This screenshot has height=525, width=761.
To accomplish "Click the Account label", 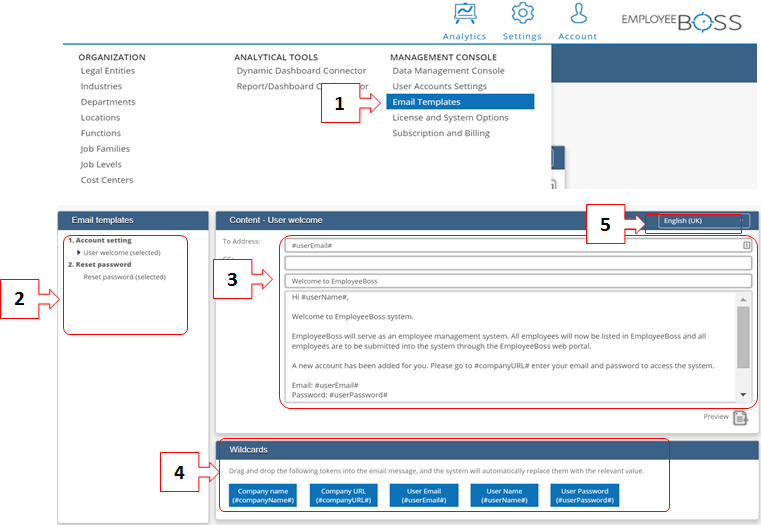I will 578,36.
